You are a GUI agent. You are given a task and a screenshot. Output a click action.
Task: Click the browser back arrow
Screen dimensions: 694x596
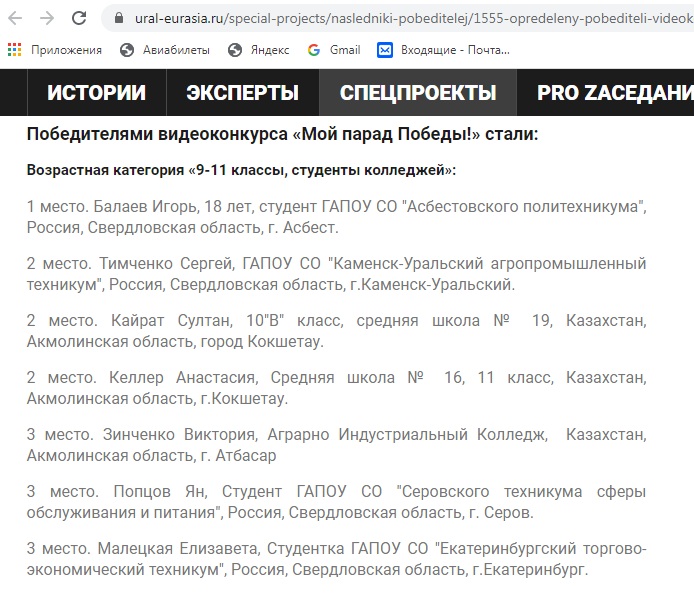(15, 18)
